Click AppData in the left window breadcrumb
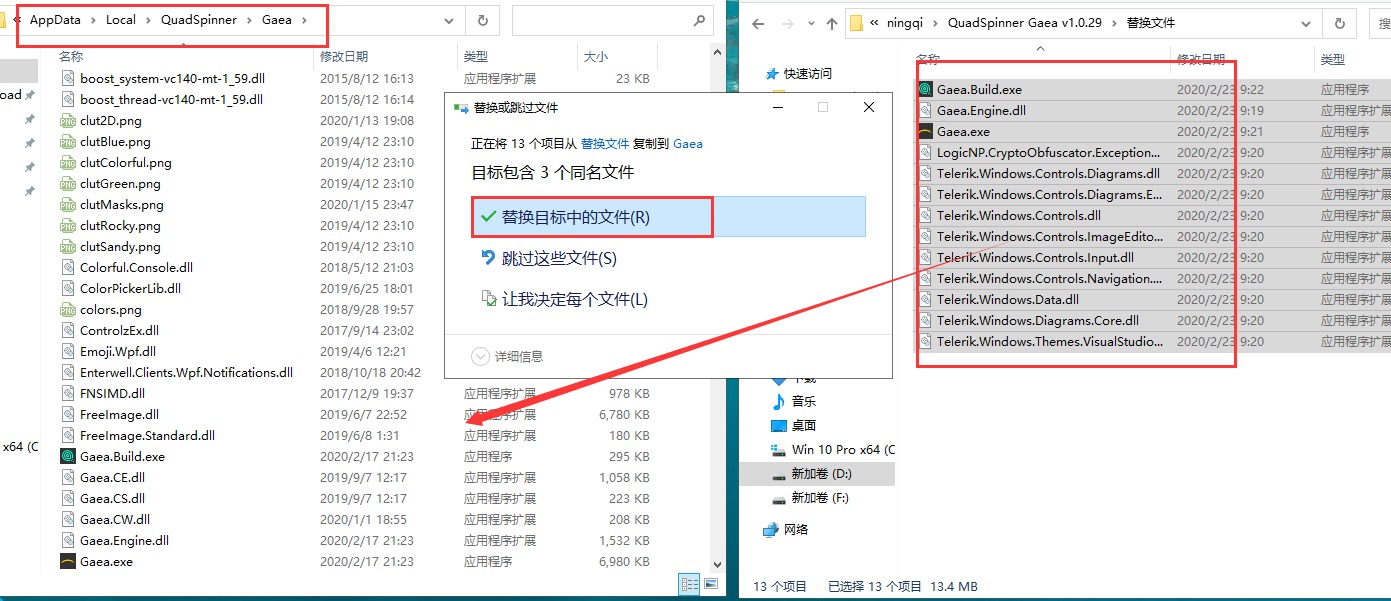Screen dimensions: 1391x601 tap(56, 19)
